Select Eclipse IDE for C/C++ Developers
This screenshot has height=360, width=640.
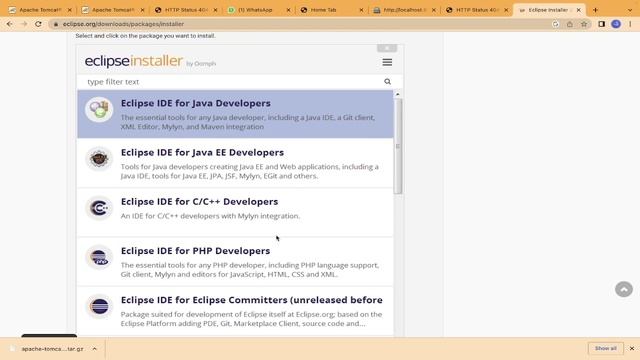pyautogui.click(x=236, y=212)
